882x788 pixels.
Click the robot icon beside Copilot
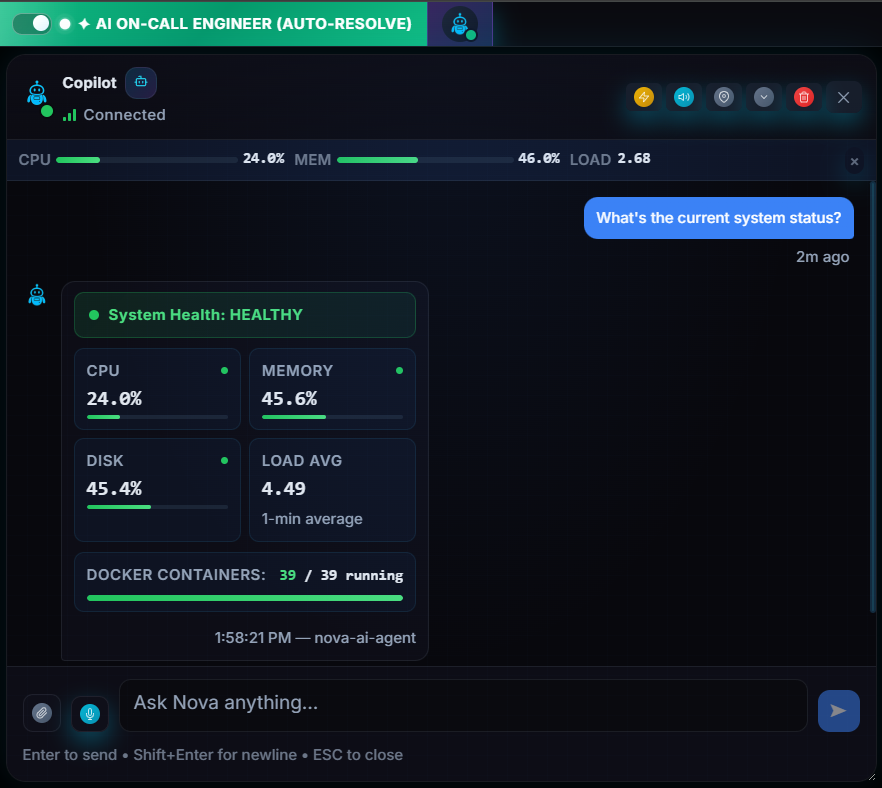pos(141,83)
